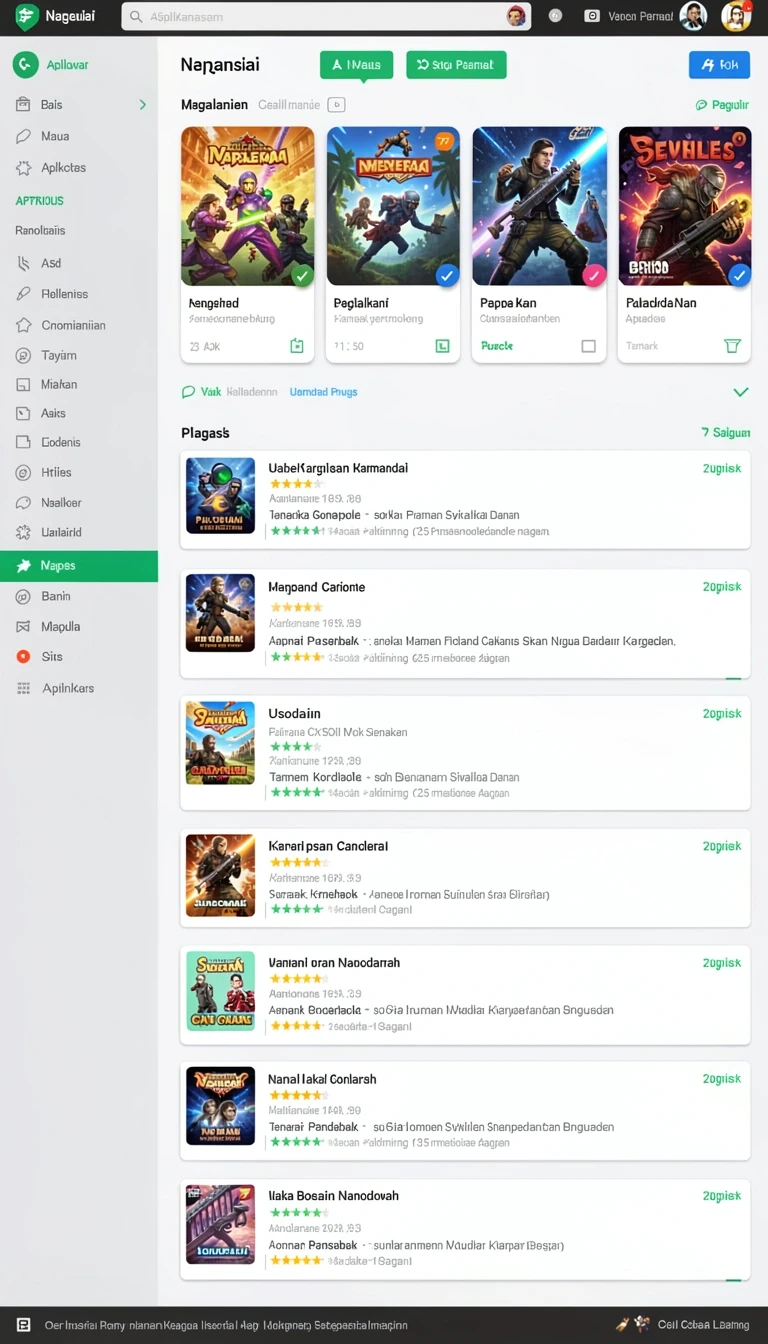The width and height of the screenshot is (768, 1344).
Task: Click the Banin sidebar icon
Action: tap(23, 596)
